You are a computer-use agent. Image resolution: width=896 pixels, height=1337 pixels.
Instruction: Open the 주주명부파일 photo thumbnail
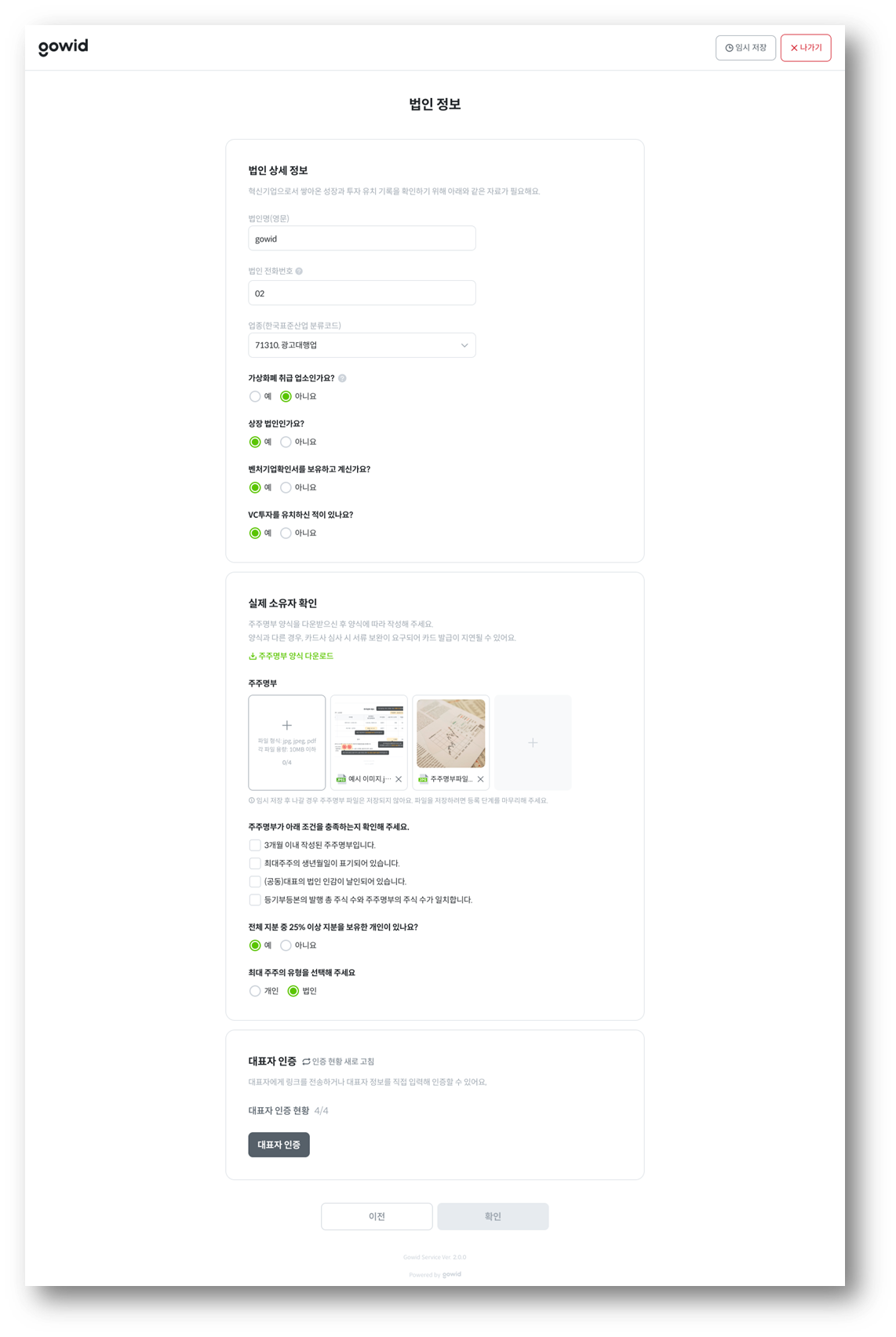point(451,734)
